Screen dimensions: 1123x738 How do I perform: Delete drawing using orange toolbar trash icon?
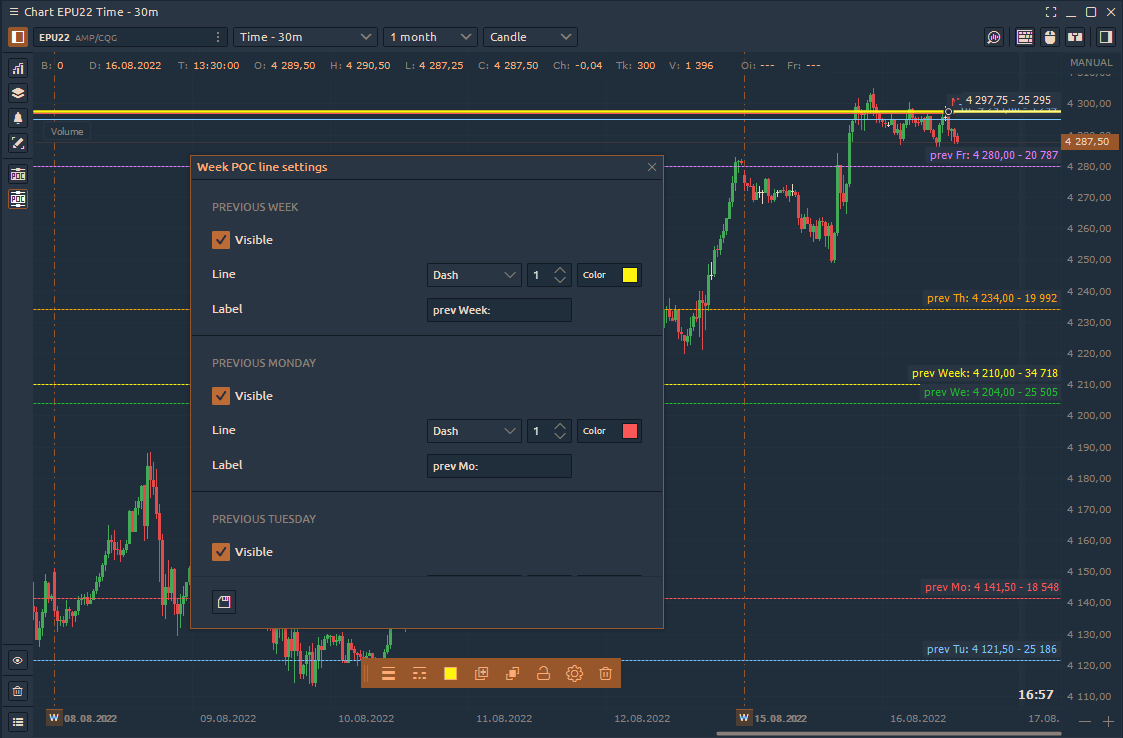coord(605,673)
